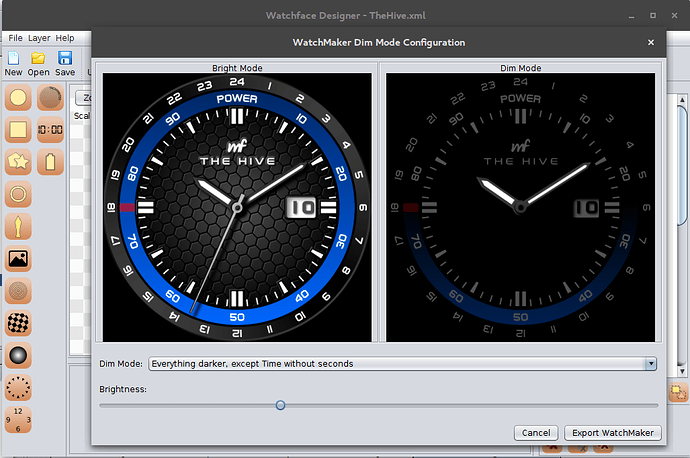Click the Open folder icon
This screenshot has height=458, width=690.
(38, 58)
